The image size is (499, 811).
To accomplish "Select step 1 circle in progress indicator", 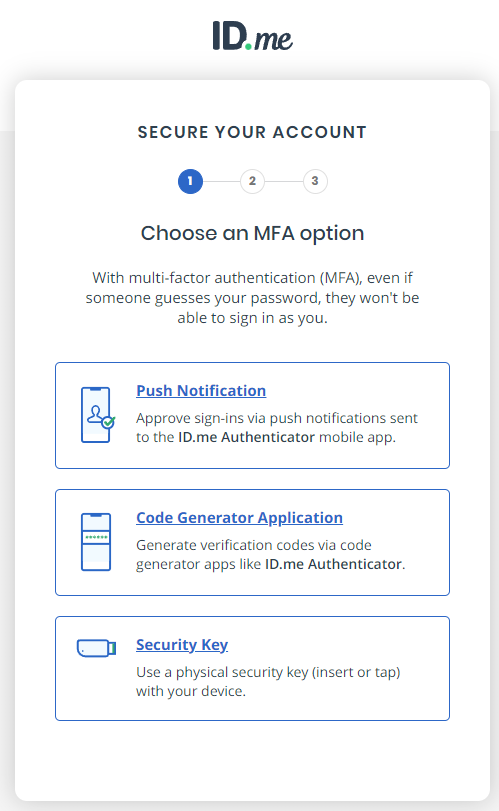I will tap(190, 181).
